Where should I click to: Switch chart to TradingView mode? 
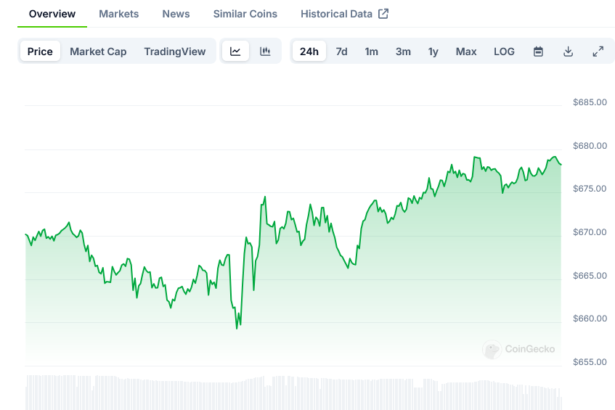coord(174,51)
